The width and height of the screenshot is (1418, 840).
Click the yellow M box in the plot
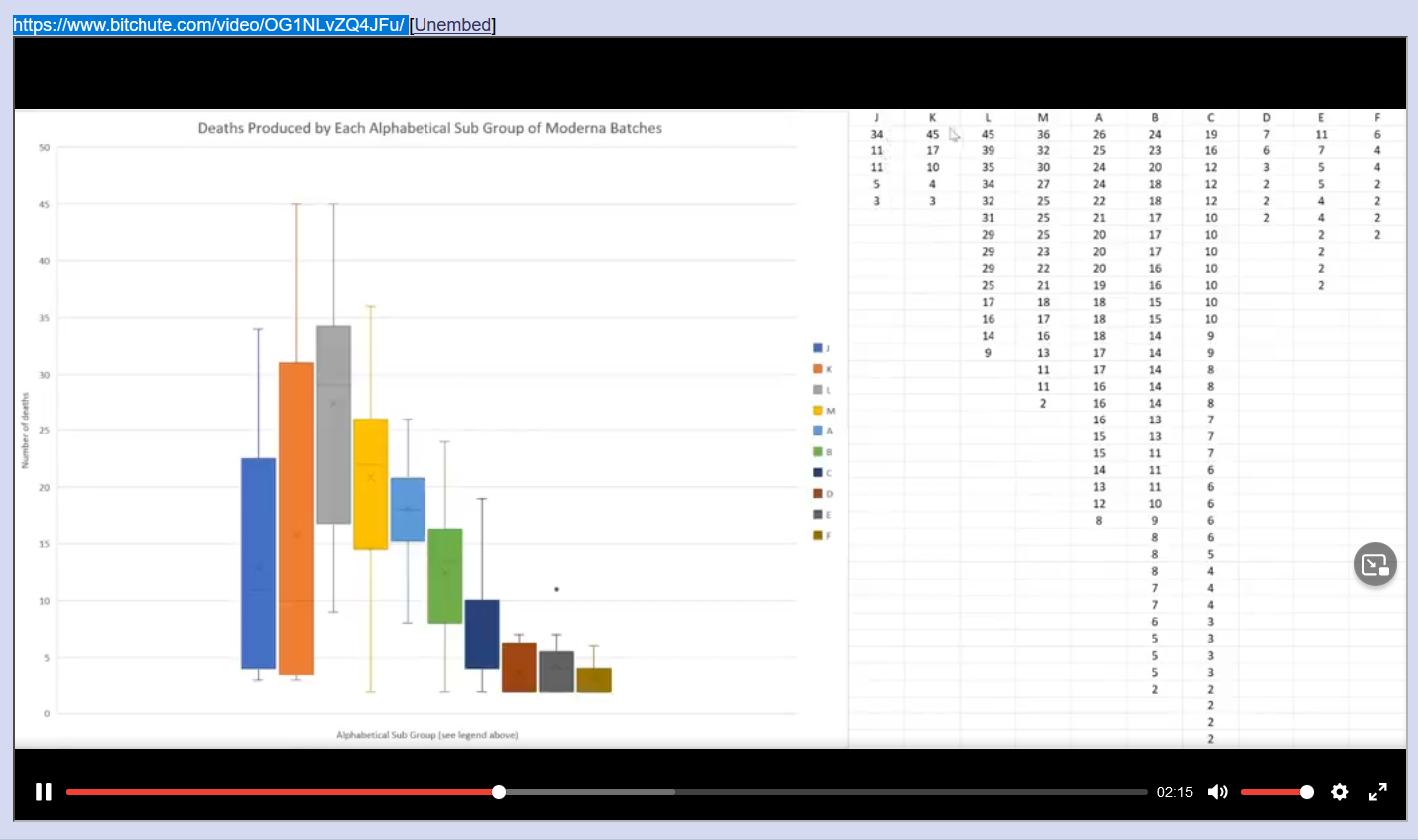pos(371,484)
